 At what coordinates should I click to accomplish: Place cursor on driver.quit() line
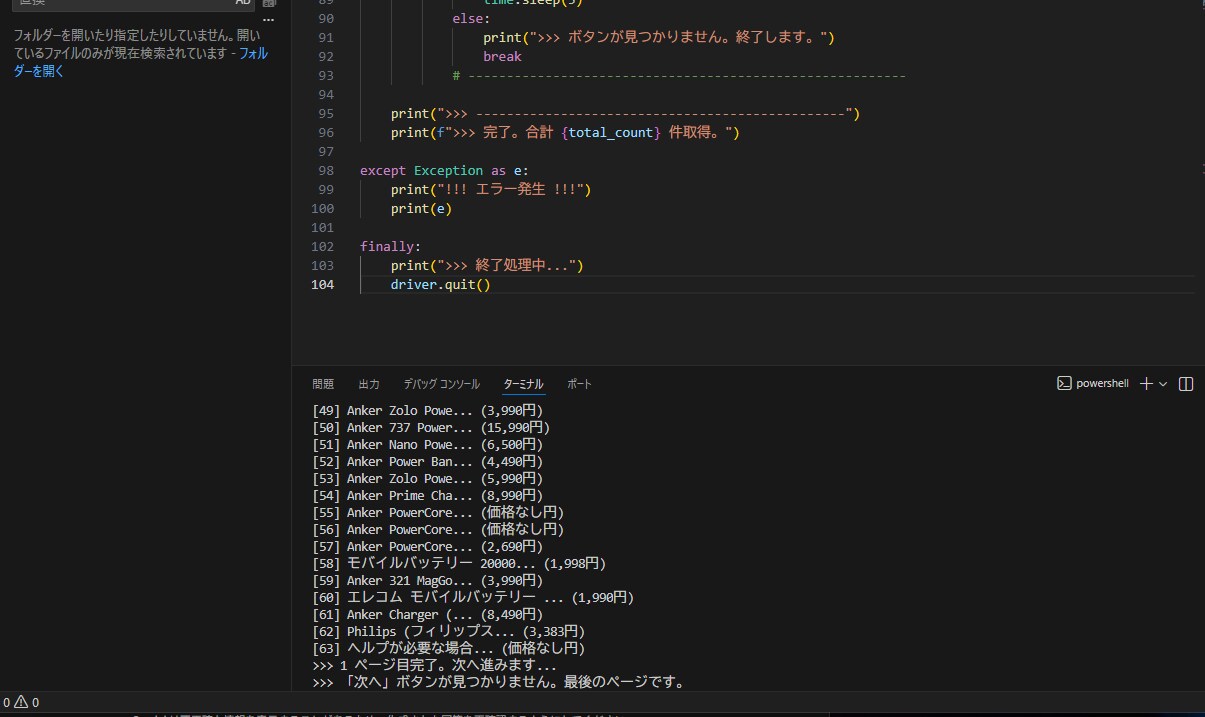click(441, 285)
